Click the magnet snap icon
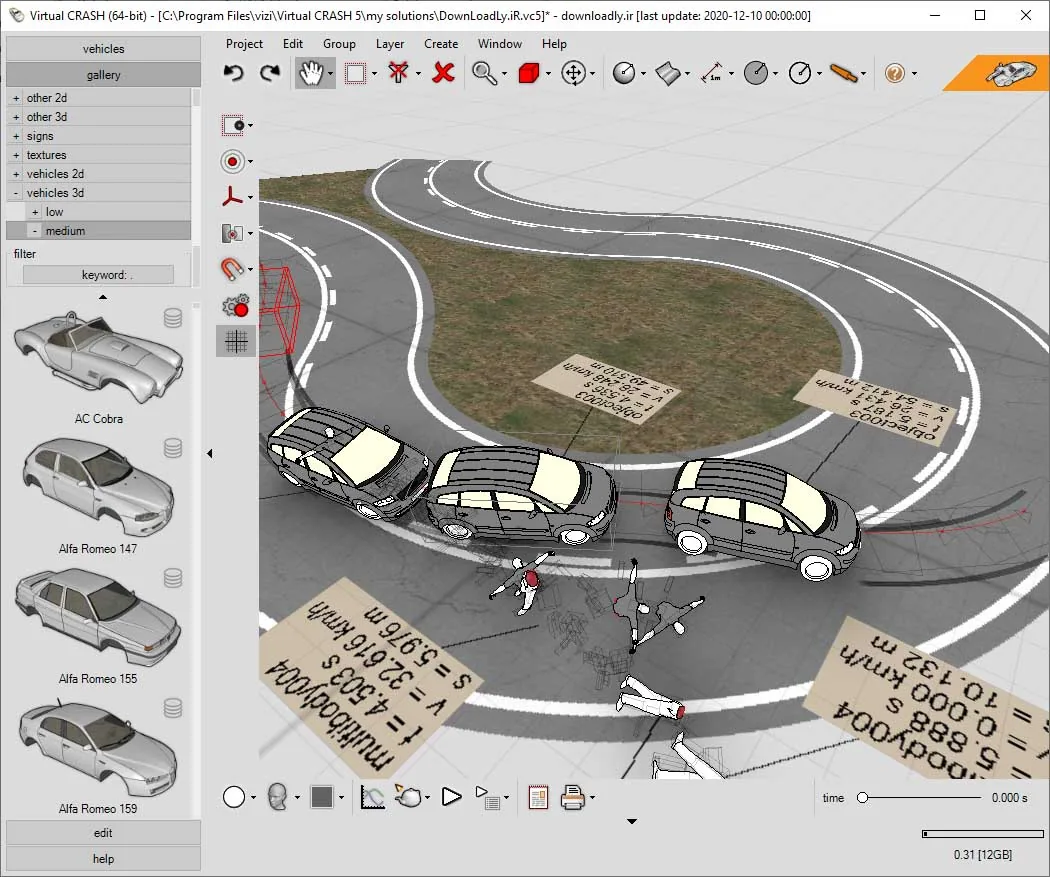The image size is (1050, 877). (x=232, y=268)
